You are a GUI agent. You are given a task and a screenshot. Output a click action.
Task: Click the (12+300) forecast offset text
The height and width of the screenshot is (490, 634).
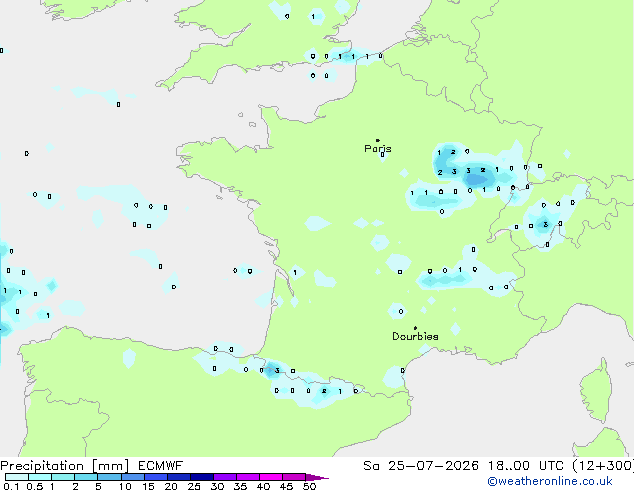point(603,466)
